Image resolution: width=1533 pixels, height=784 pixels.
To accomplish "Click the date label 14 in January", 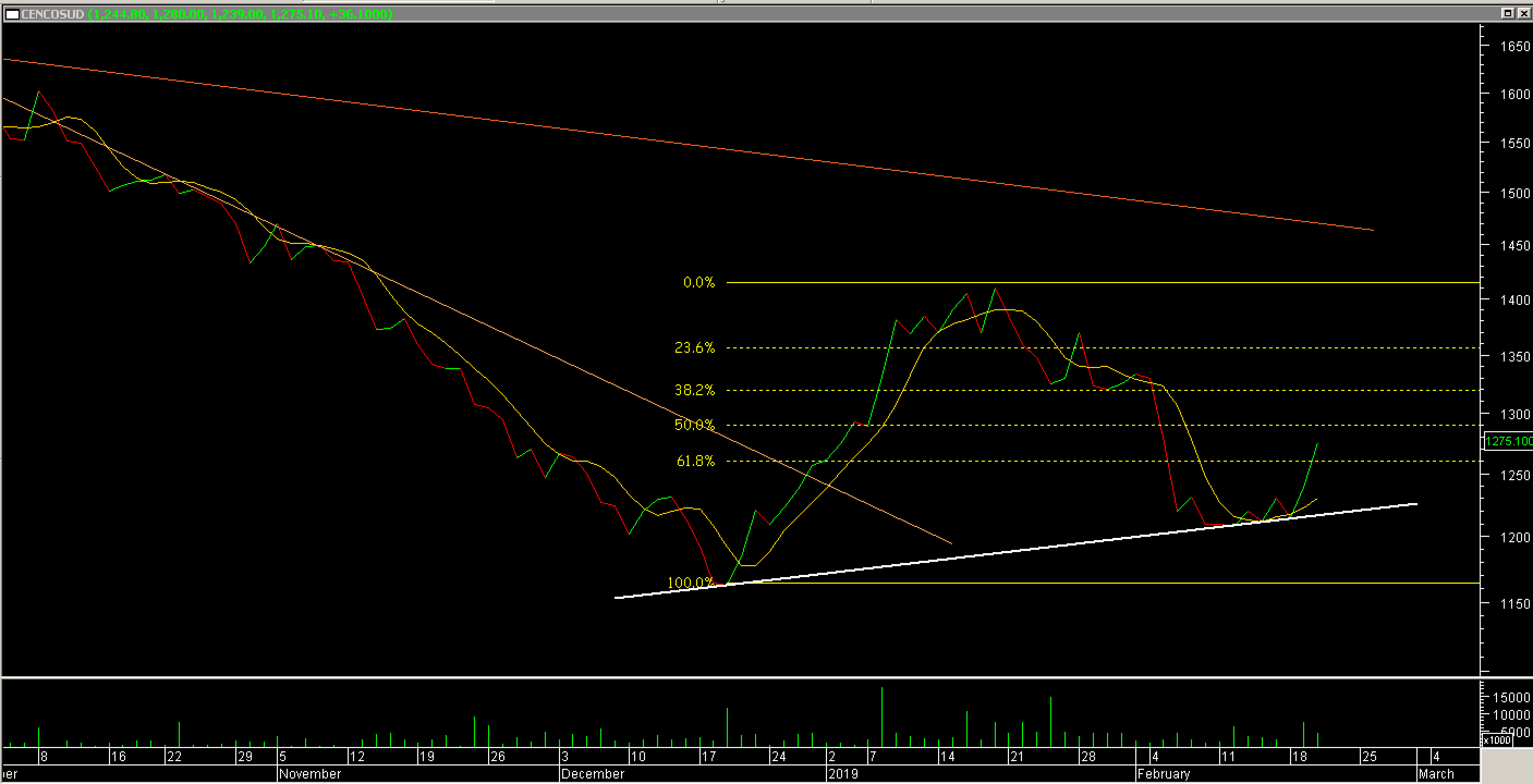I will point(947,757).
